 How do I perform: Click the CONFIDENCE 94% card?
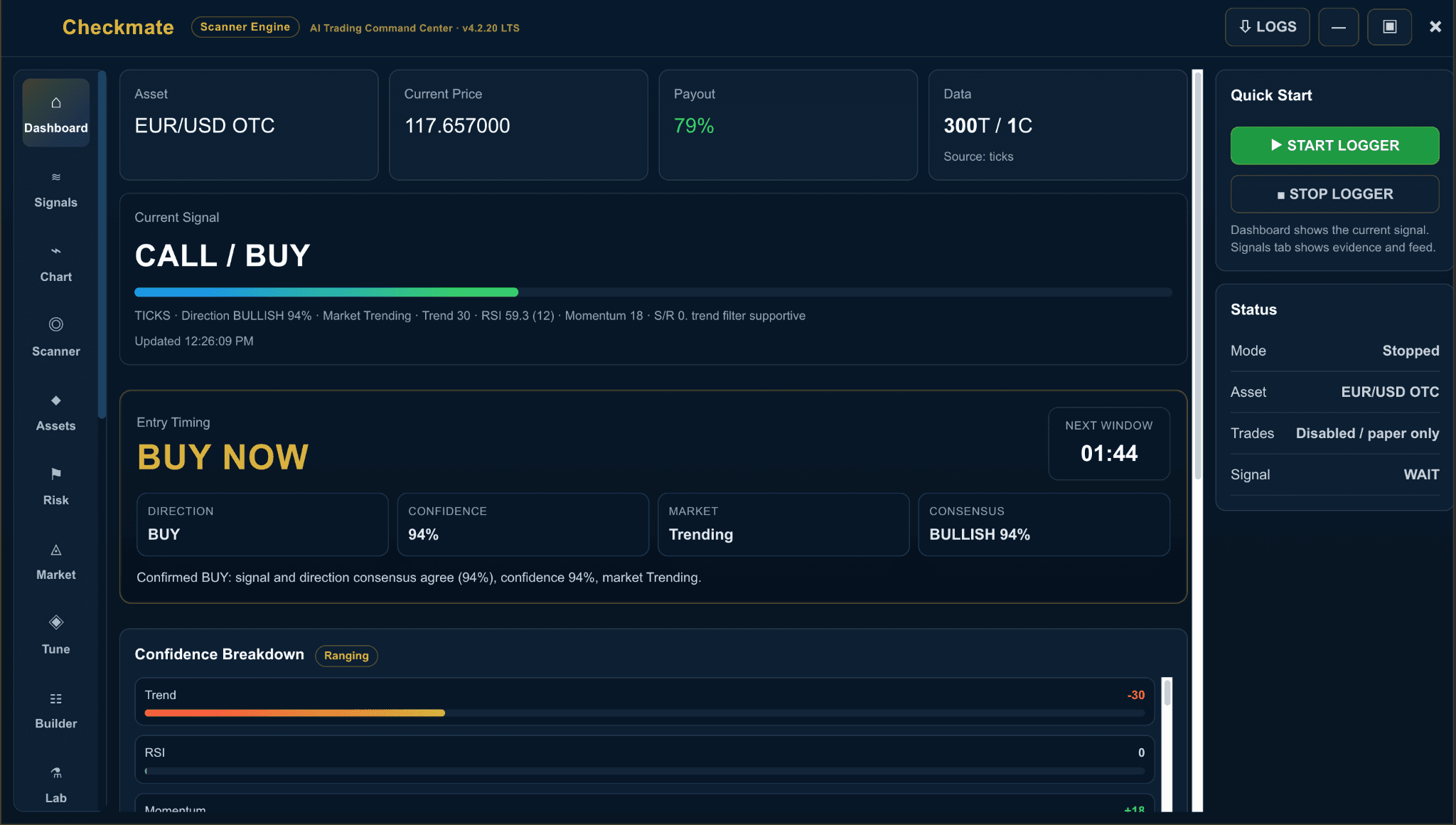(x=523, y=524)
